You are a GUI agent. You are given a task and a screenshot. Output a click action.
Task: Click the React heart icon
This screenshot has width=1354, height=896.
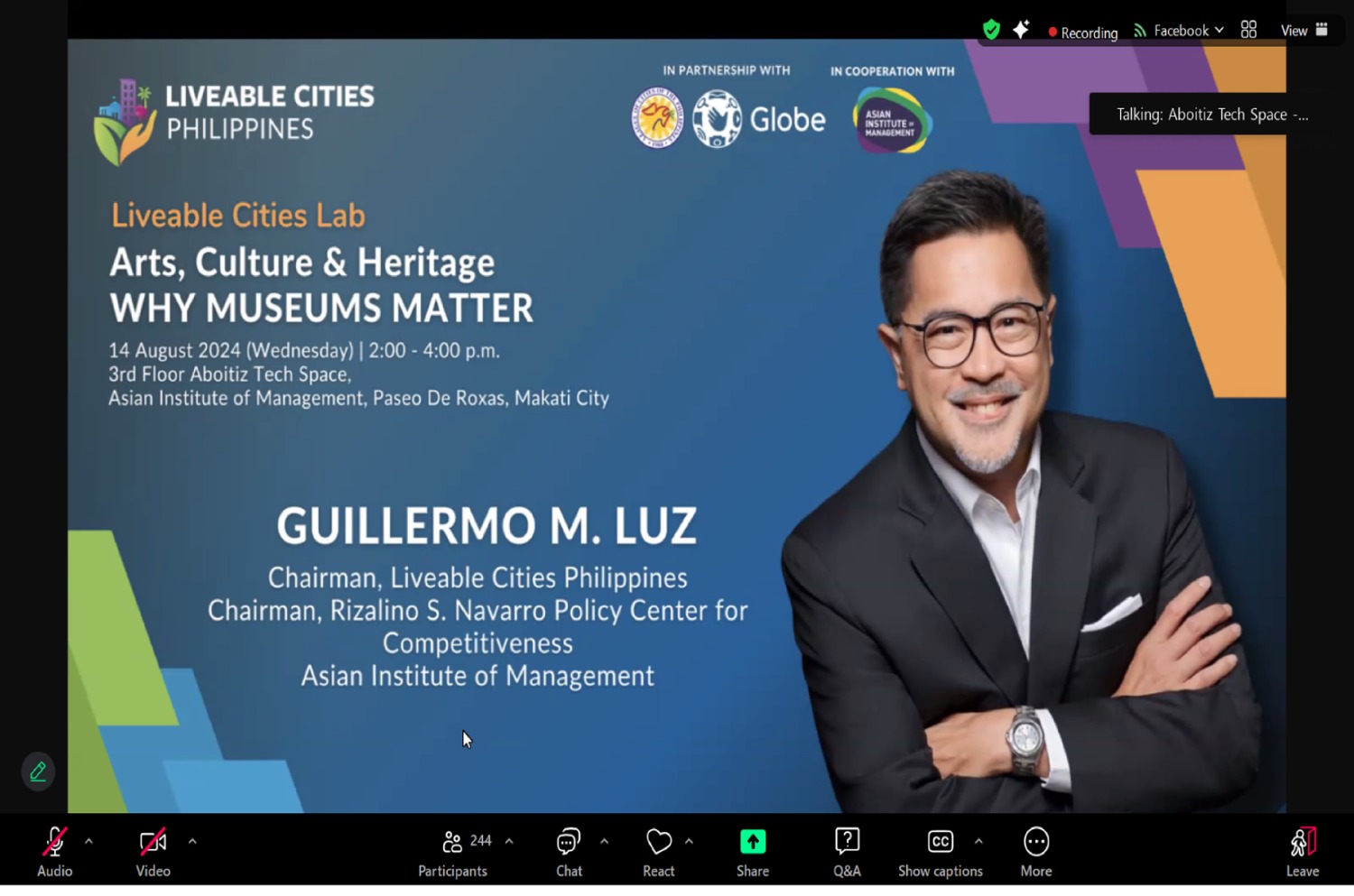[659, 851]
